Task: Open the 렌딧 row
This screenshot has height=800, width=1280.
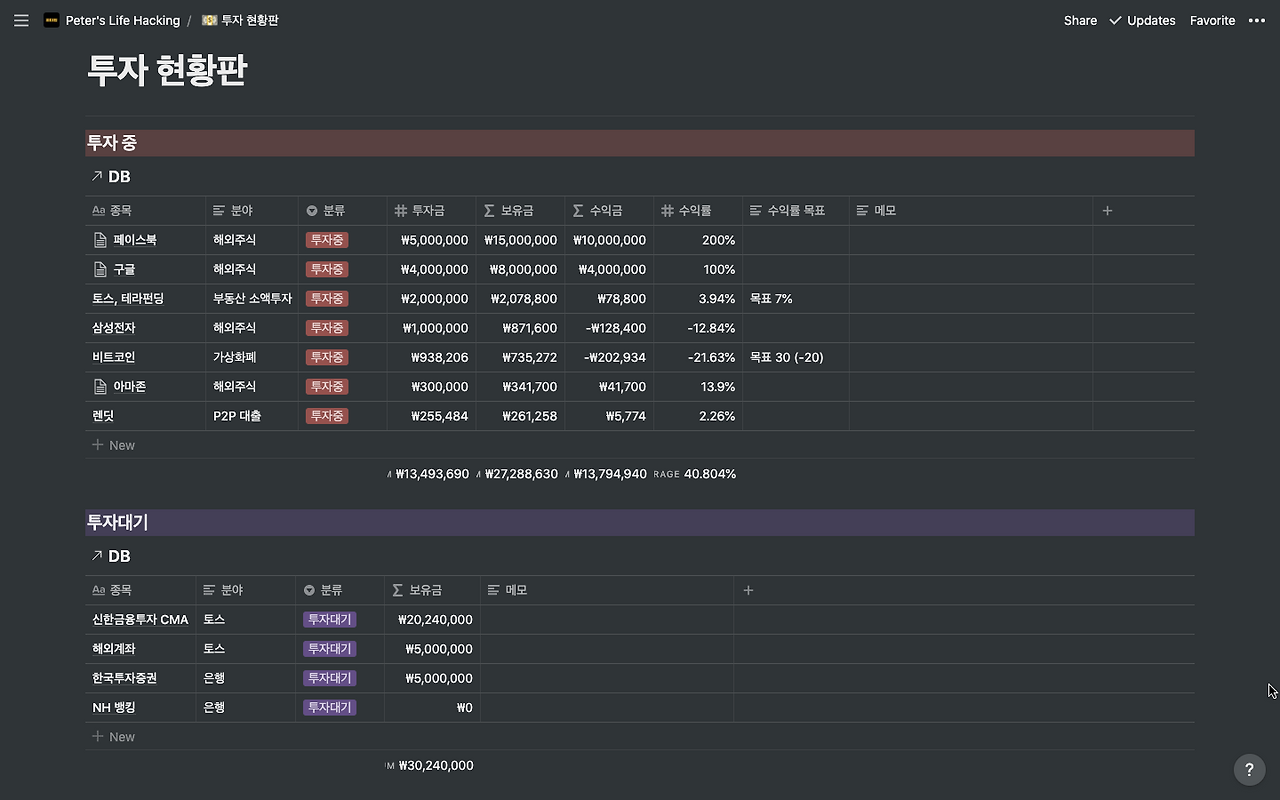Action: [103, 415]
